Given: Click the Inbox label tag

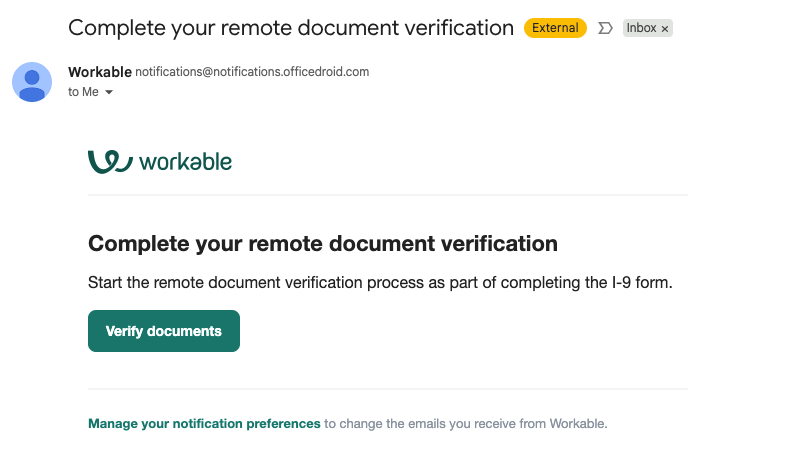Looking at the screenshot, I should 641,28.
